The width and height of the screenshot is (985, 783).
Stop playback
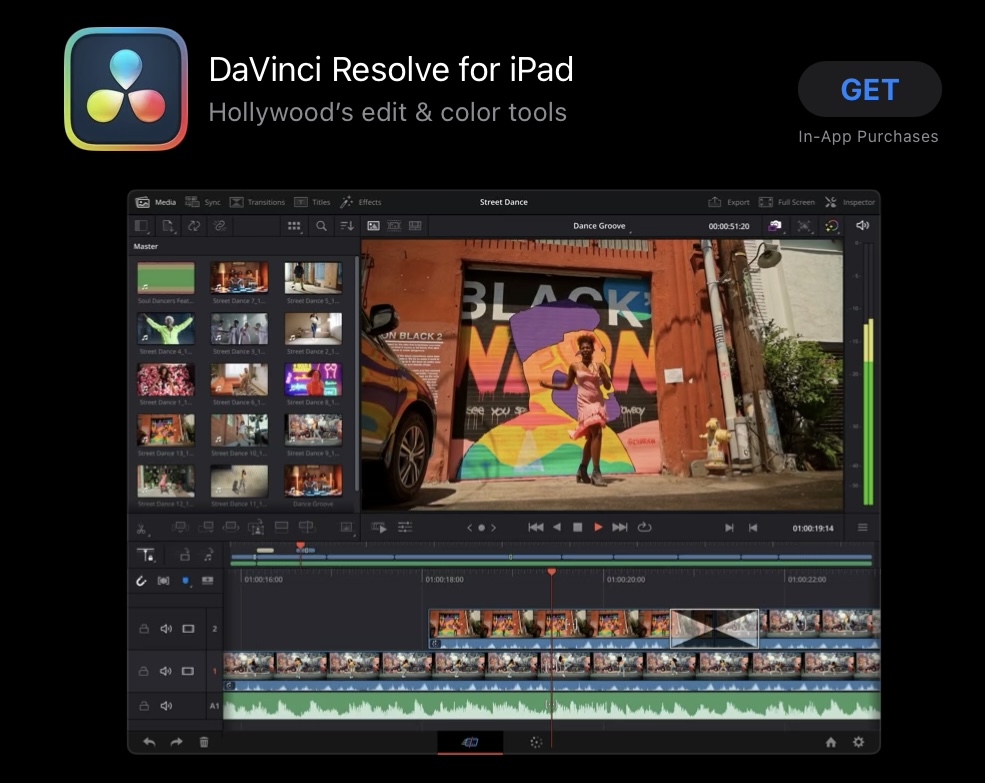click(x=577, y=527)
